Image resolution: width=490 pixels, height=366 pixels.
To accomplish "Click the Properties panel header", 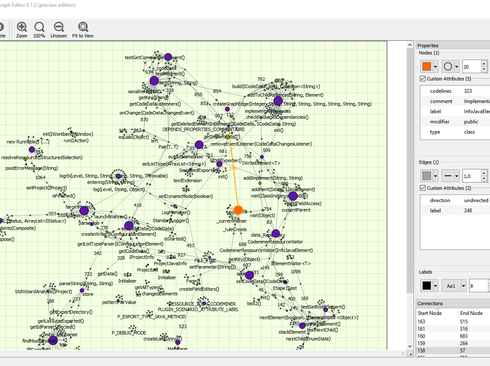I will [x=453, y=45].
